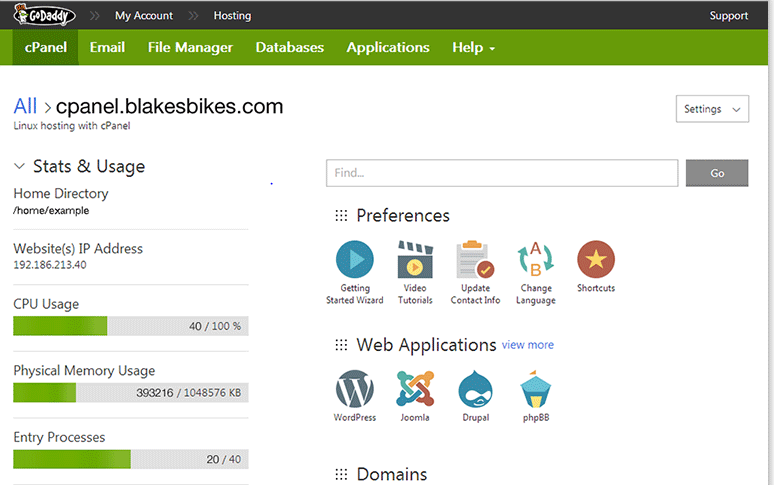Launch the phpBB installer icon

[536, 389]
